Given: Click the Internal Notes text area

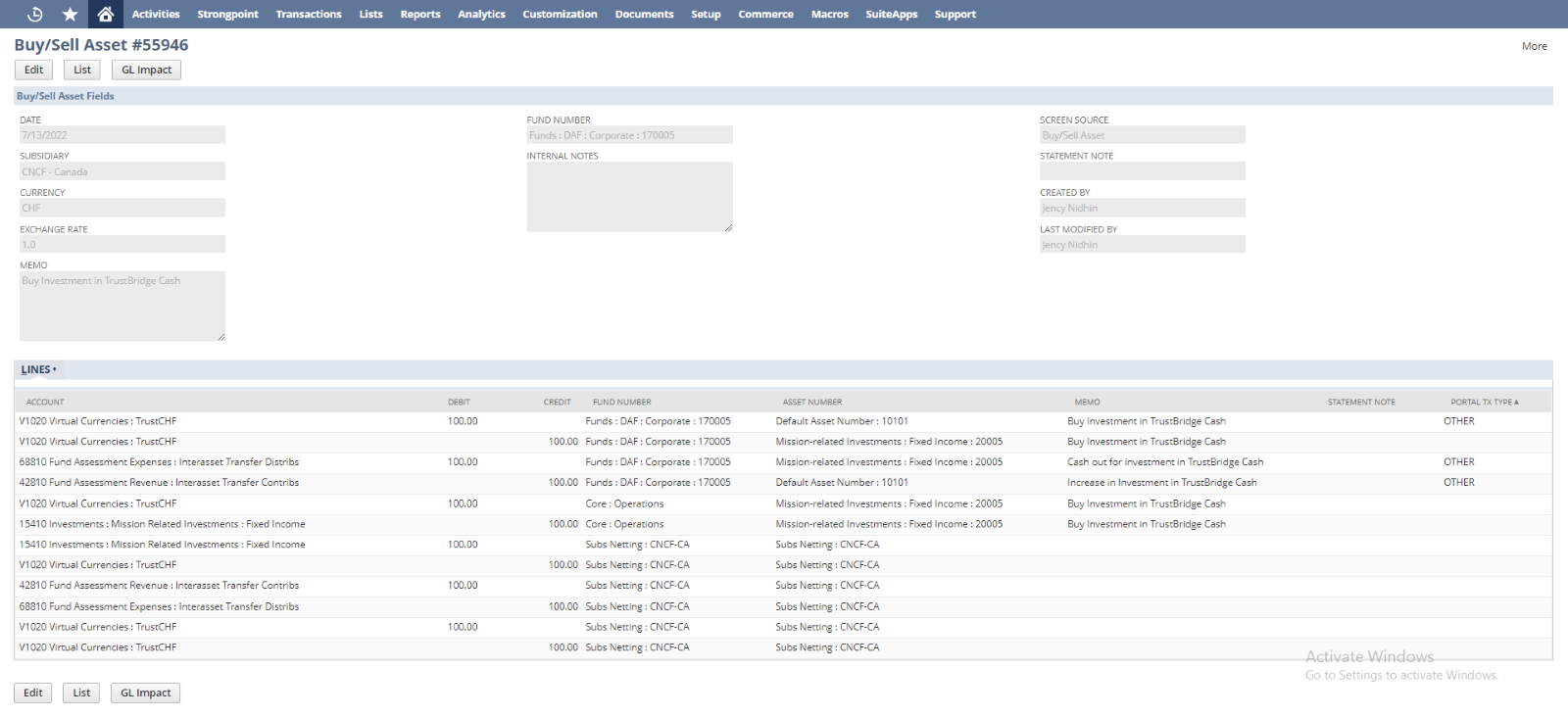Looking at the screenshot, I should coord(629,196).
